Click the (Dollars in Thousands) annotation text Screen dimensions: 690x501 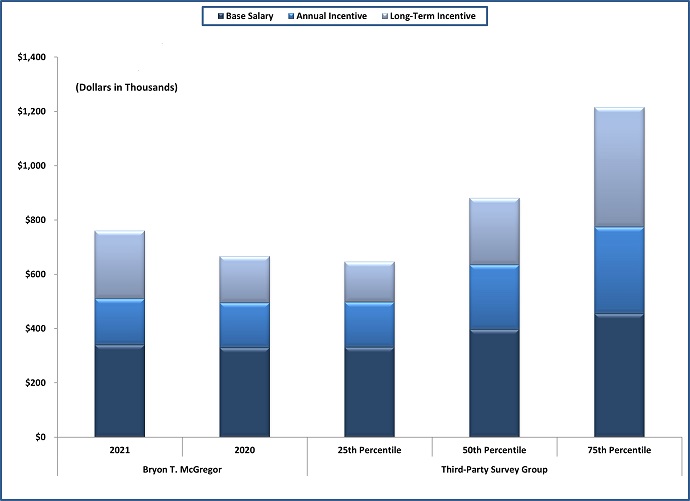click(x=126, y=88)
